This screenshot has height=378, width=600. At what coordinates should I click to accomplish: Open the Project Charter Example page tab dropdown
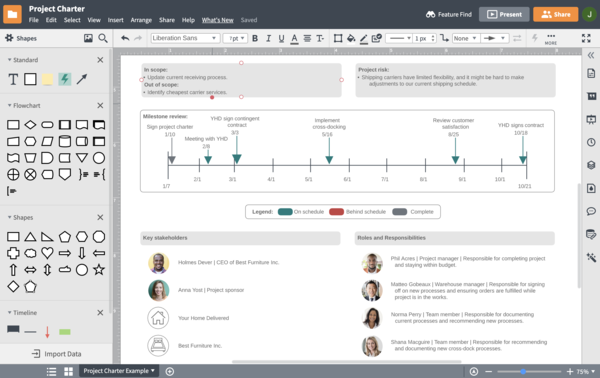coord(119,371)
